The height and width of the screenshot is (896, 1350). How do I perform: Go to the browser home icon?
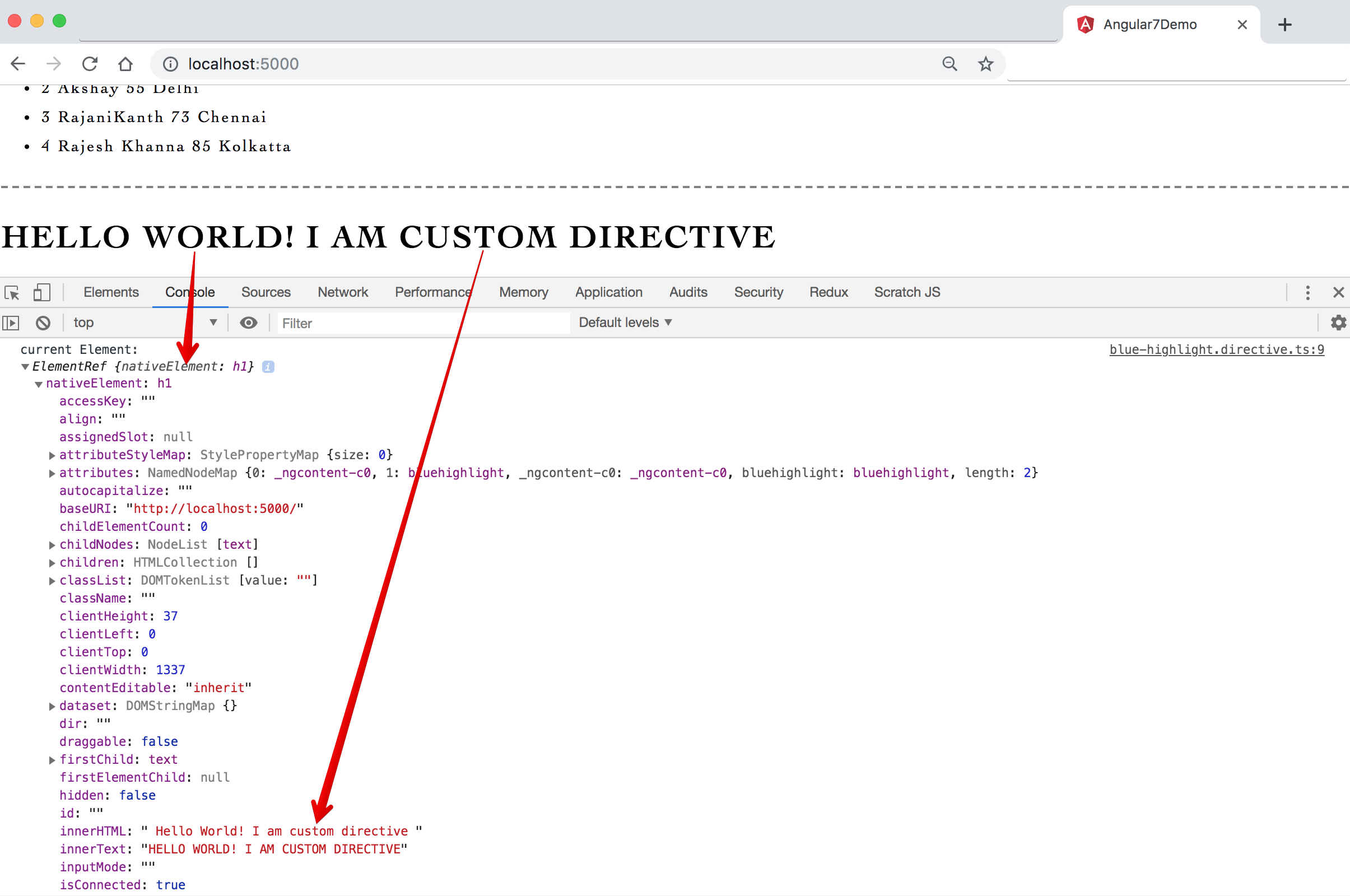click(x=125, y=63)
